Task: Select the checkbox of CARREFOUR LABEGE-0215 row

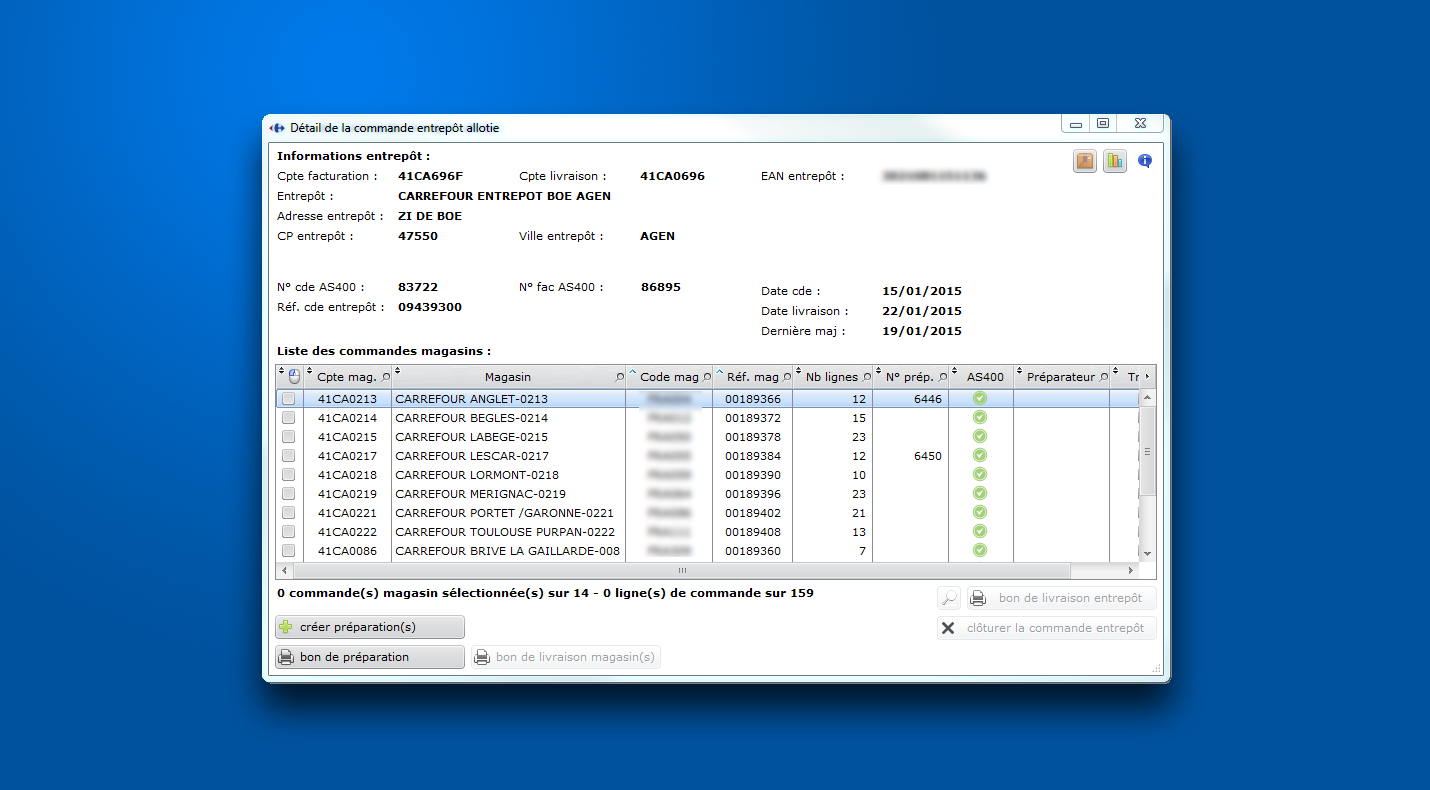Action: pos(288,437)
